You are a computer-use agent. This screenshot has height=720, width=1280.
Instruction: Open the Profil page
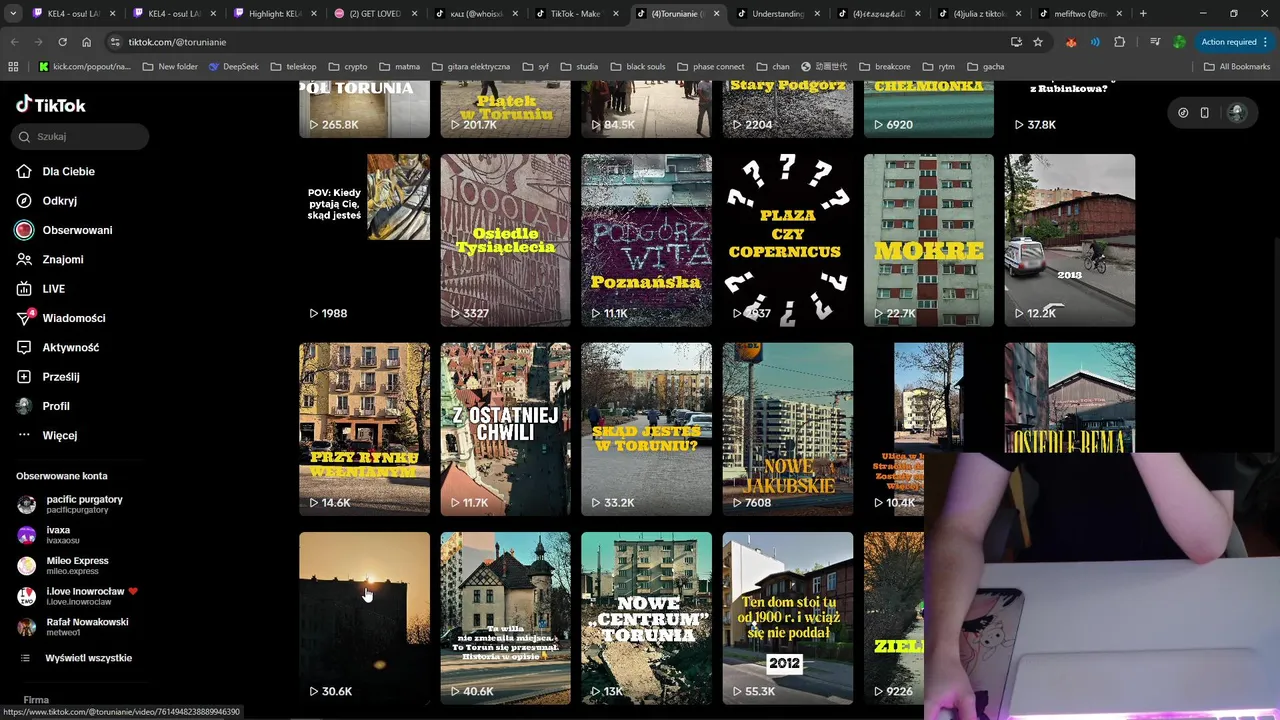[x=43, y=406]
